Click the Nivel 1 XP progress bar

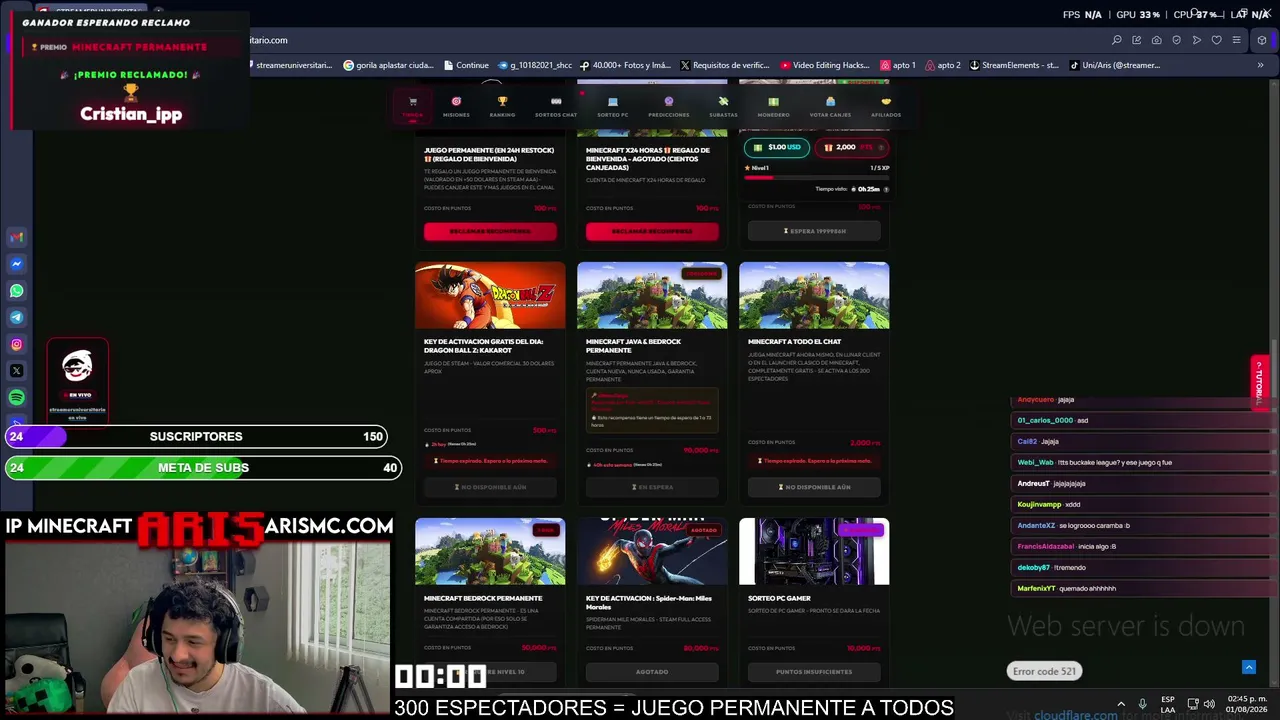pos(816,176)
